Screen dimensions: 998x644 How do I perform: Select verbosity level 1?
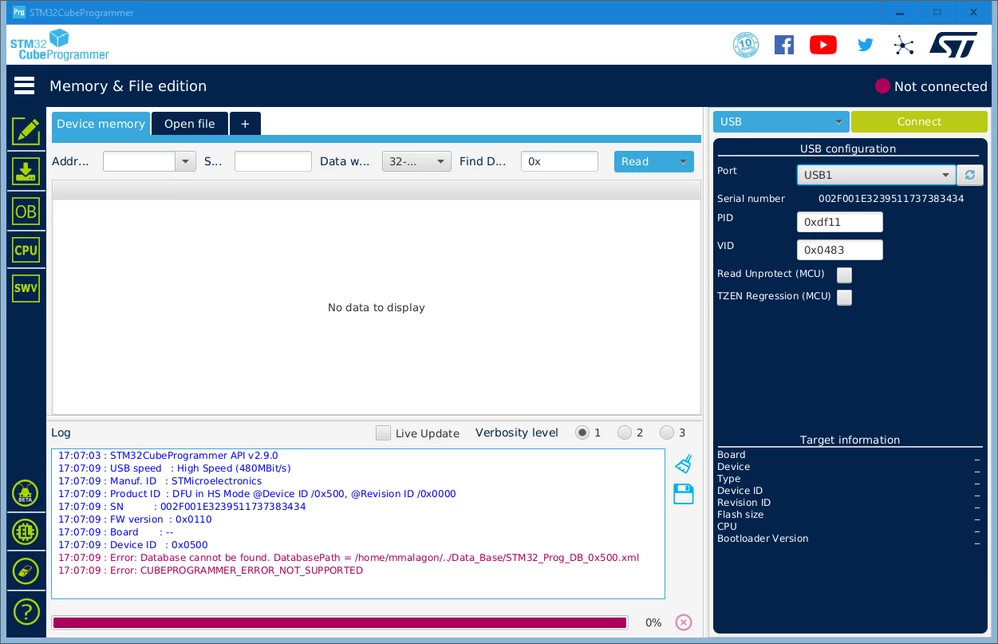pos(582,433)
